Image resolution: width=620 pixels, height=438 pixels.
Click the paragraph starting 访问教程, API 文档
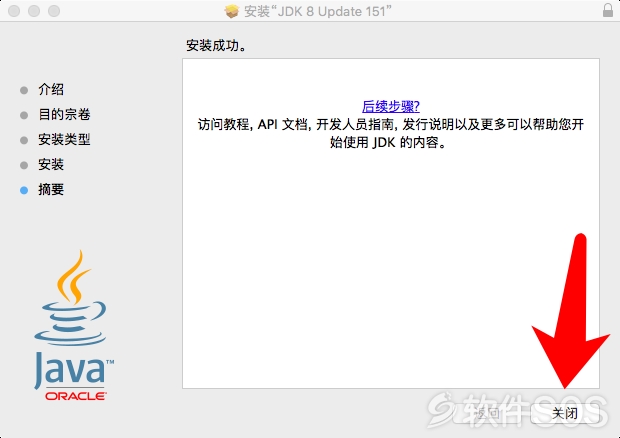391,133
